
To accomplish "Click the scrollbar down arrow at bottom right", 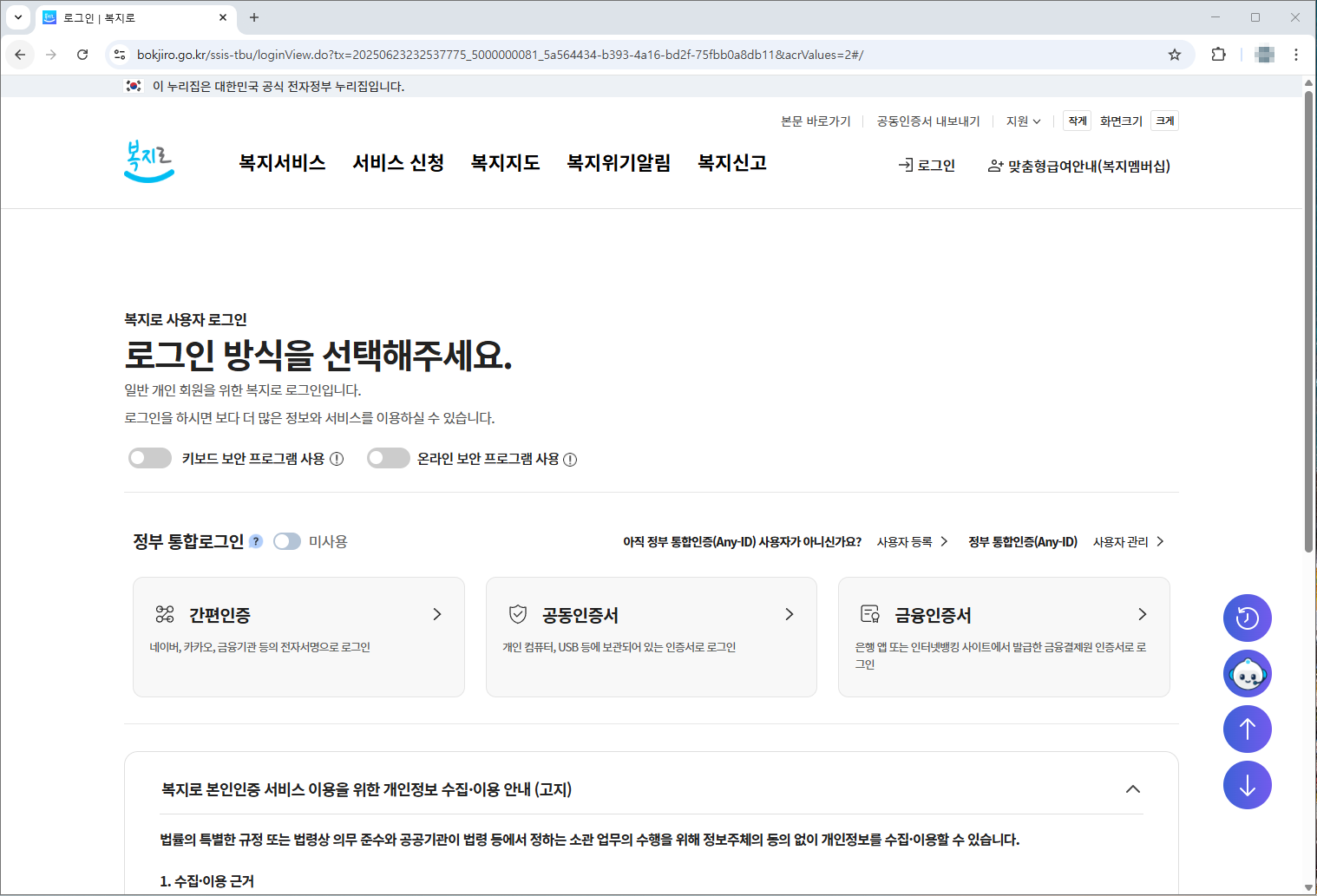I will 1308,887.
